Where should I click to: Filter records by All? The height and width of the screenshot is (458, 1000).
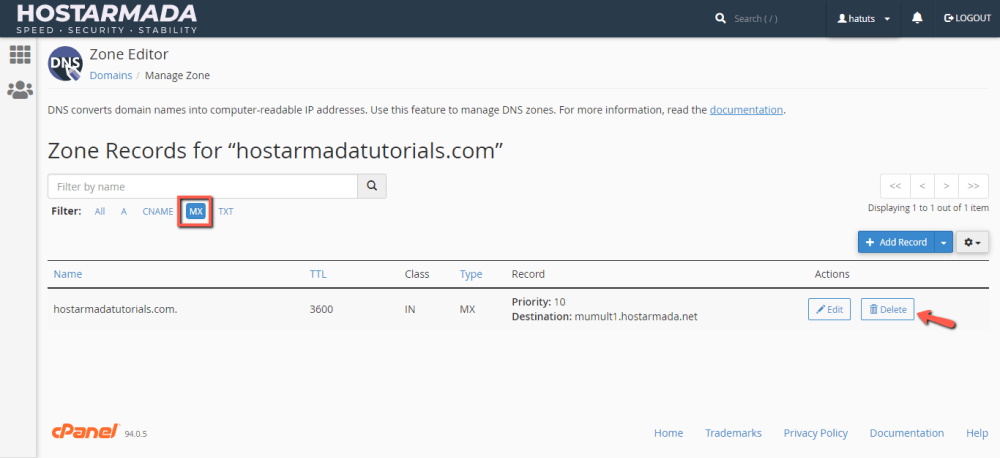click(x=100, y=212)
